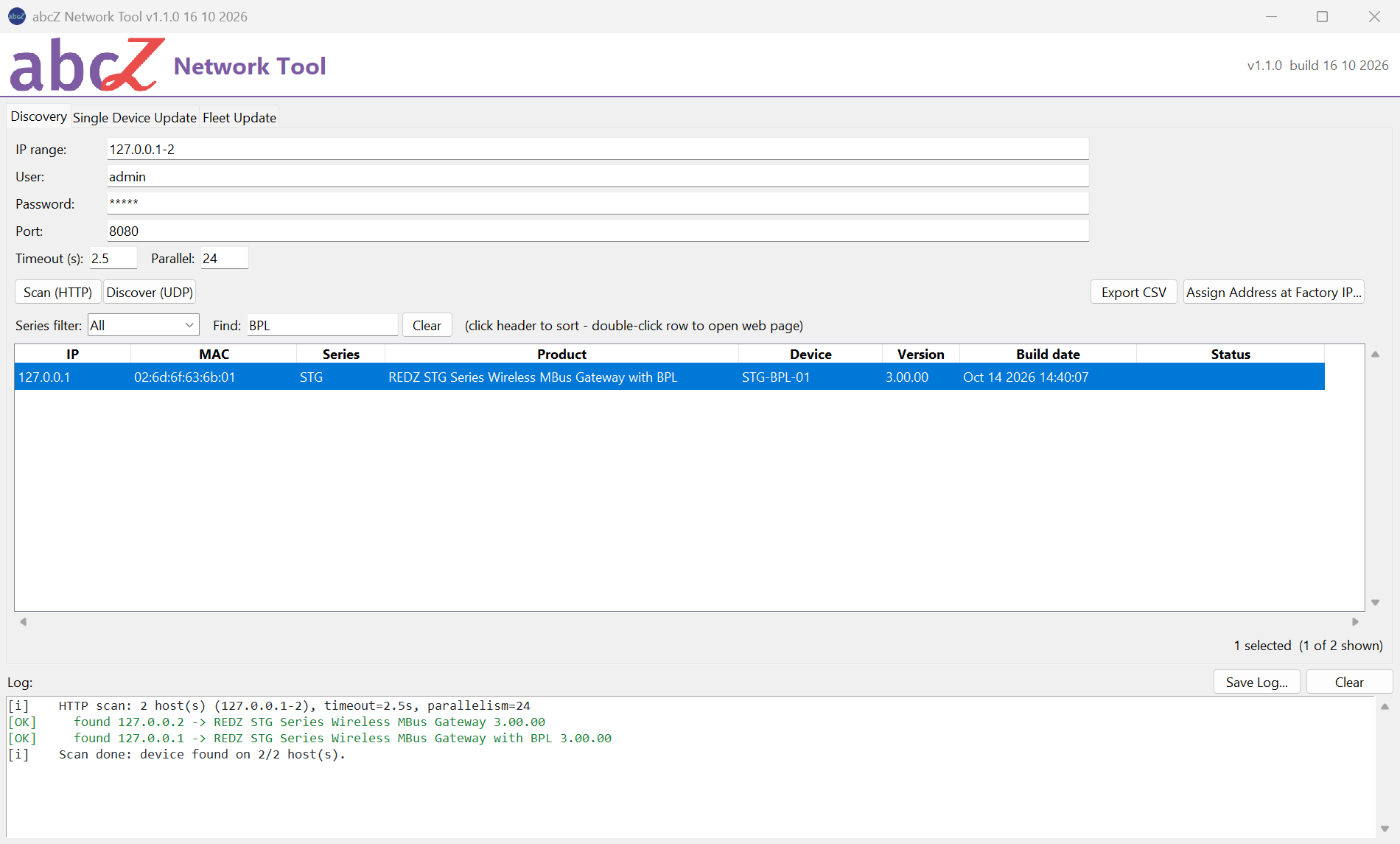Click the Find field containing BPL
1400x844 pixels.
322,325
